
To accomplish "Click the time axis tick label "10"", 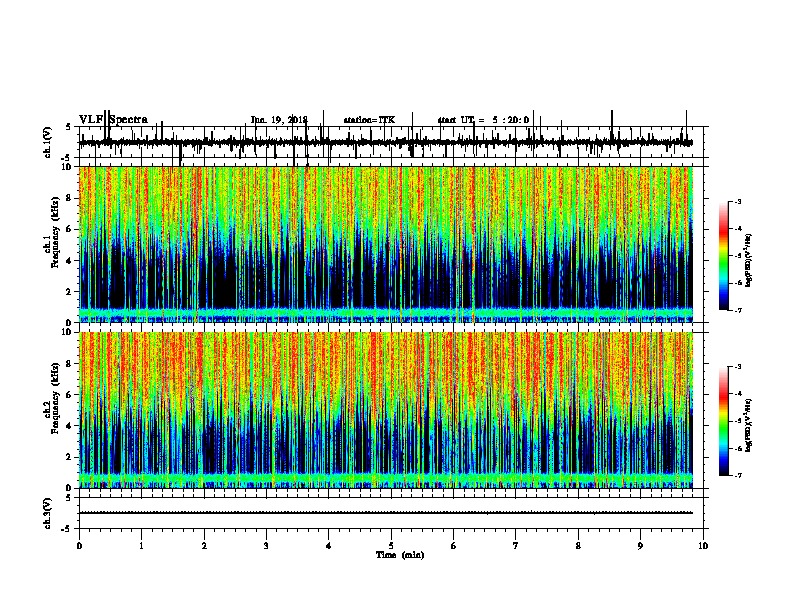I will click(x=703, y=546).
